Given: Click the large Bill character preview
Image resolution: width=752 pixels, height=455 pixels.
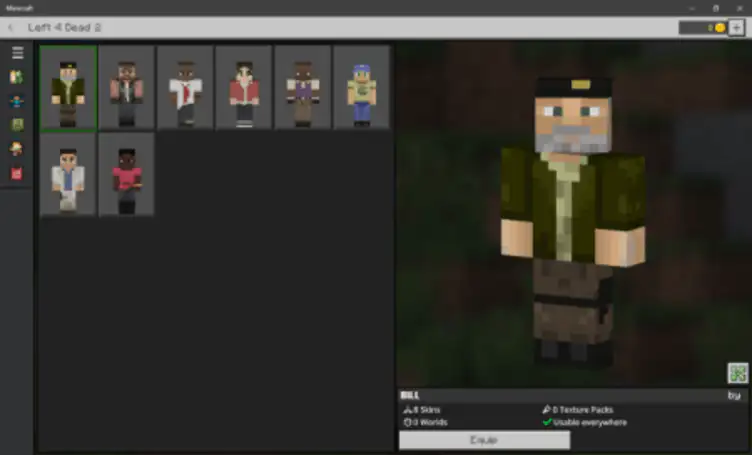Looking at the screenshot, I should pyautogui.click(x=573, y=223).
